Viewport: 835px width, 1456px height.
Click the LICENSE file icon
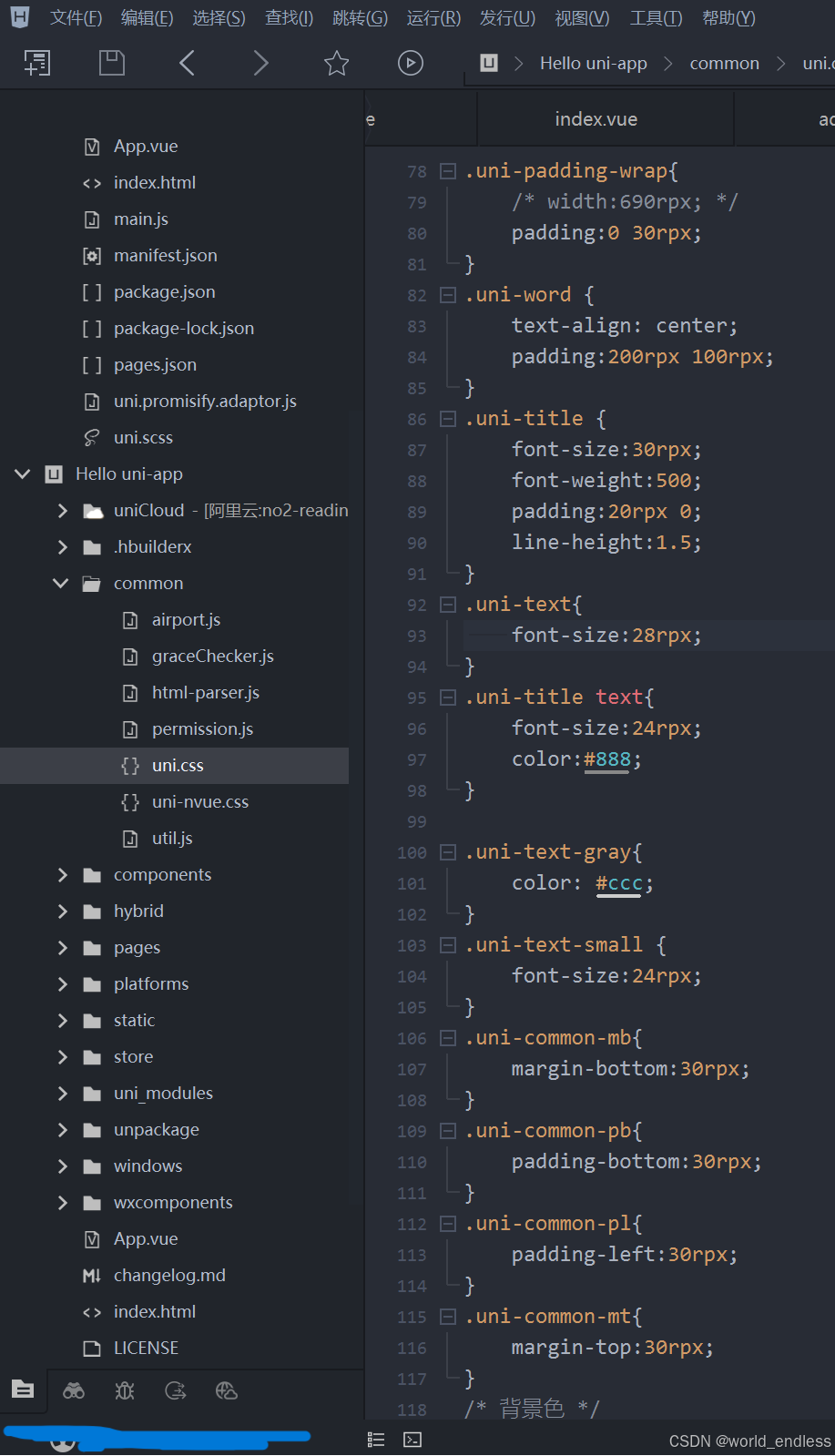(91, 1349)
